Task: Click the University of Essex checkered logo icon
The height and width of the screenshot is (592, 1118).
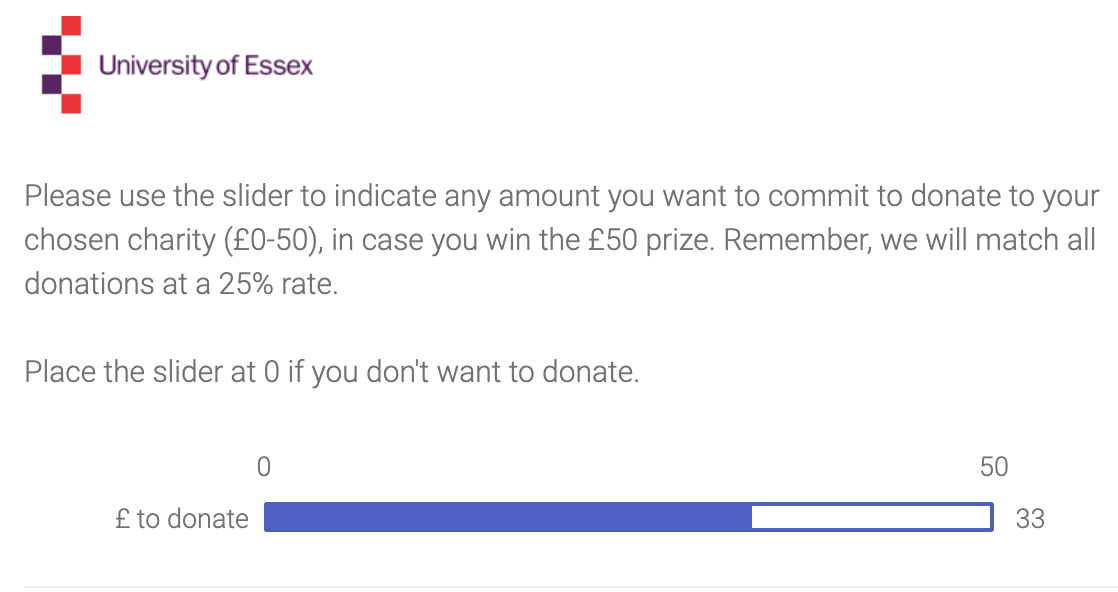Action: 61,65
